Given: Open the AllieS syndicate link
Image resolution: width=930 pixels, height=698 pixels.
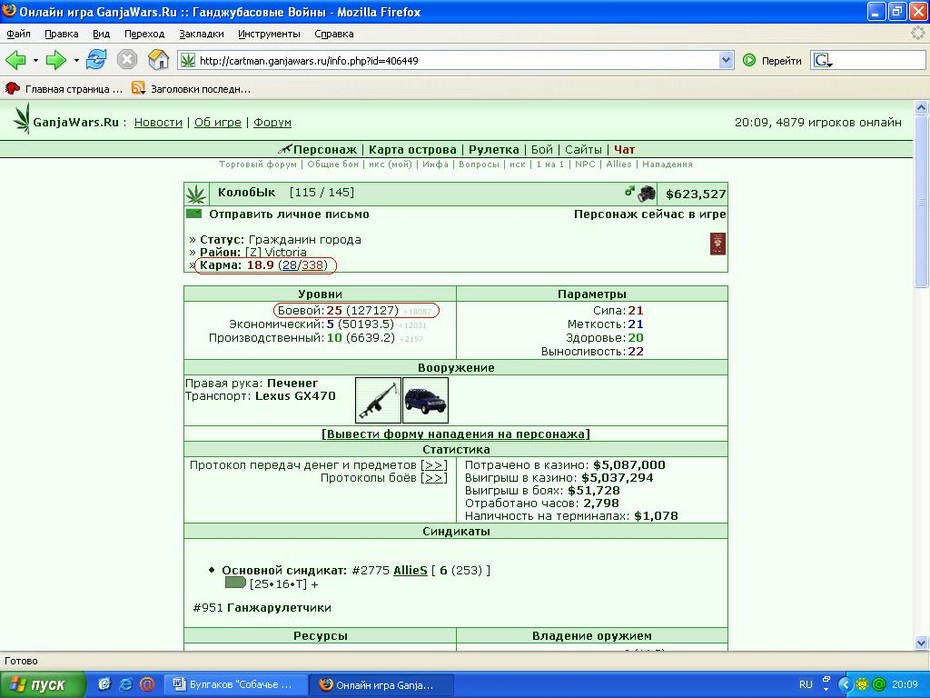Looking at the screenshot, I should tap(410, 570).
